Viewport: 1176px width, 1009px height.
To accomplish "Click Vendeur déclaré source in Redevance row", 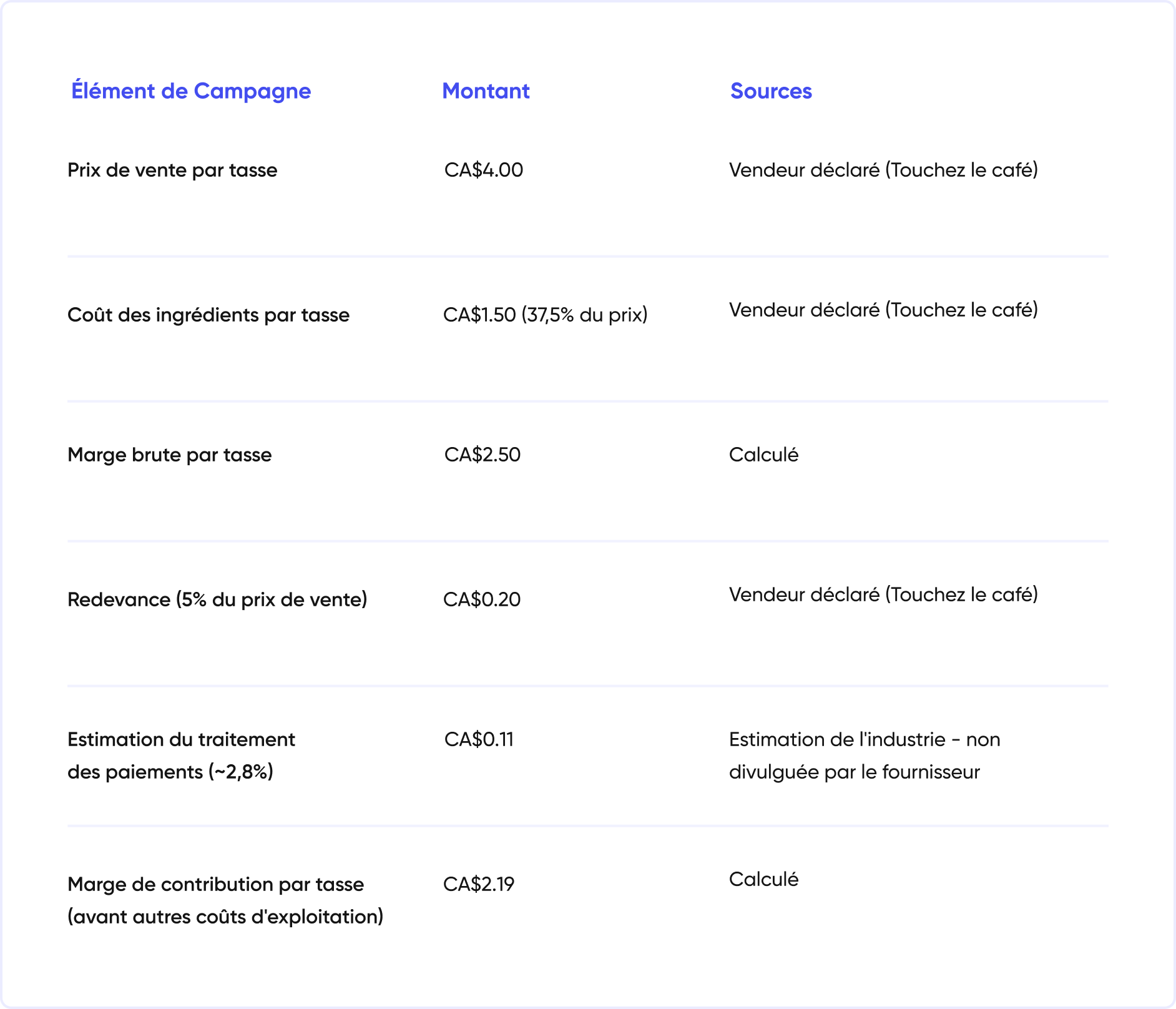I will pos(883,594).
